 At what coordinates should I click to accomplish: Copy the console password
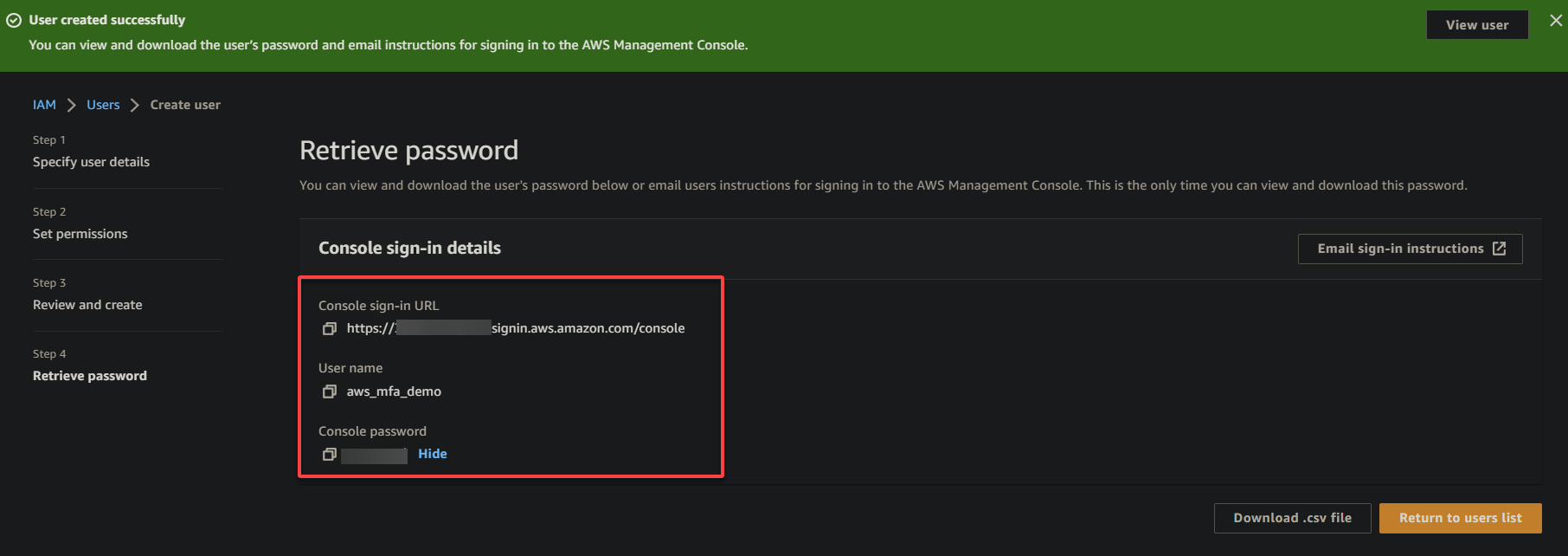pyautogui.click(x=329, y=454)
